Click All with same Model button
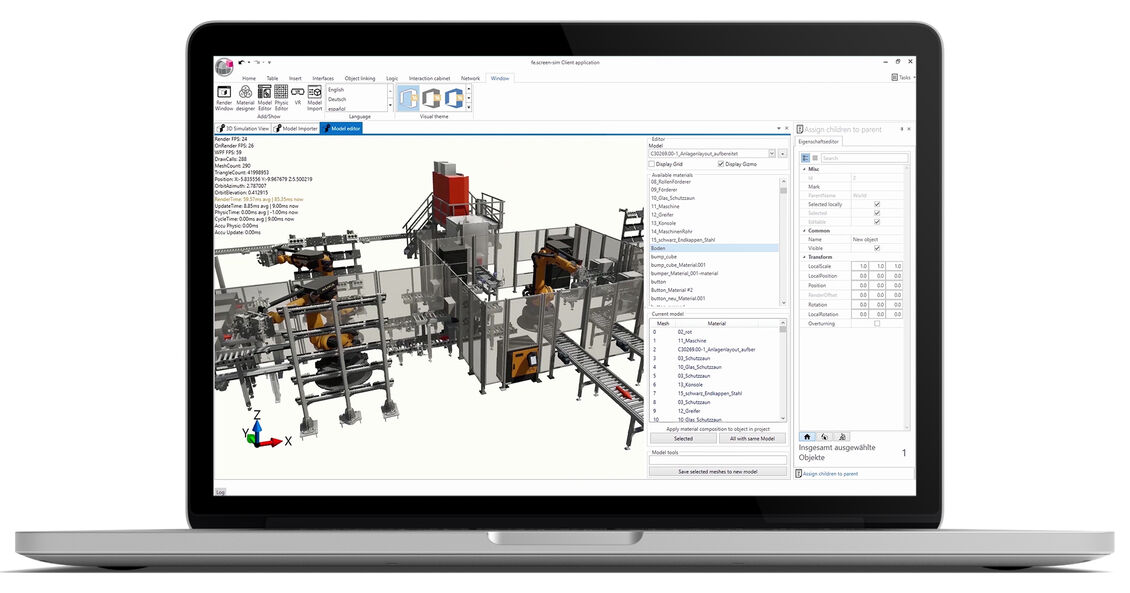 (x=752, y=438)
